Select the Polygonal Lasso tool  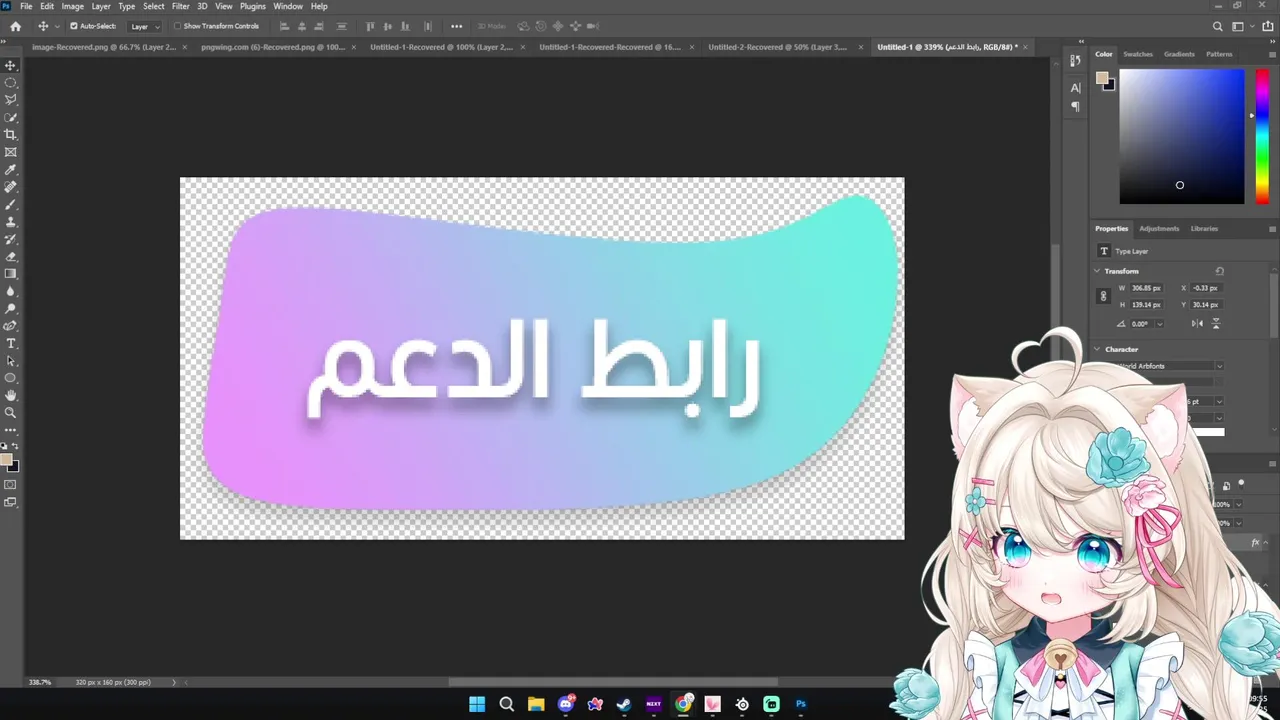pyautogui.click(x=11, y=100)
